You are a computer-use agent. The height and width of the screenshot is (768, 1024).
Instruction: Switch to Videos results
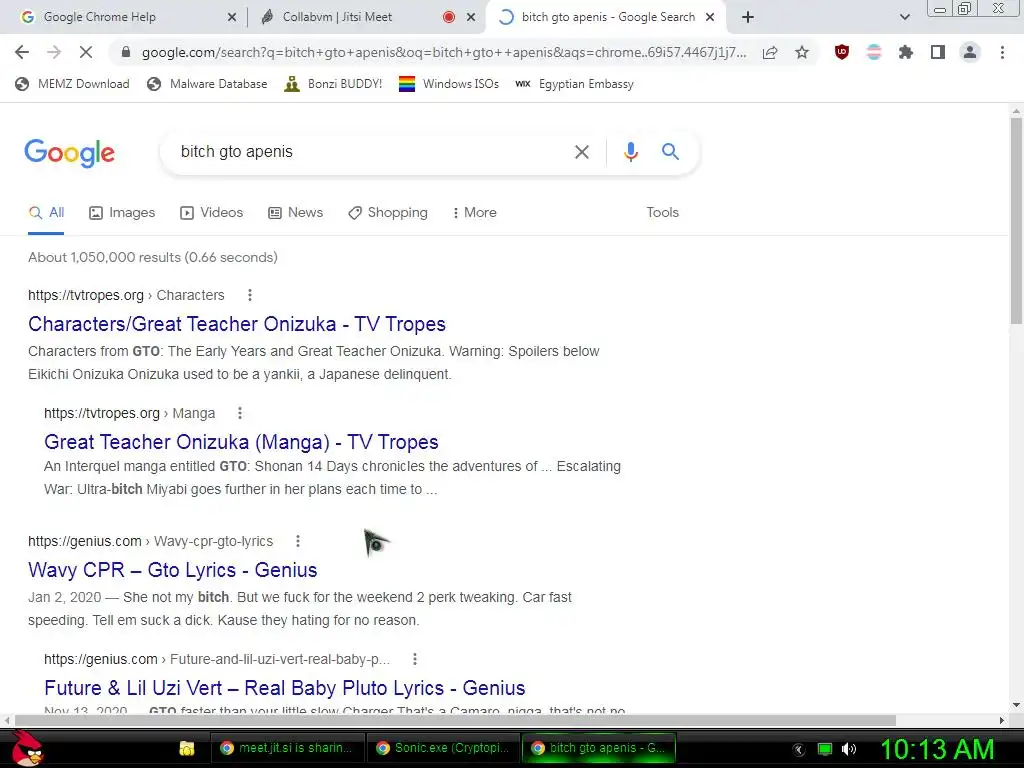(x=212, y=213)
